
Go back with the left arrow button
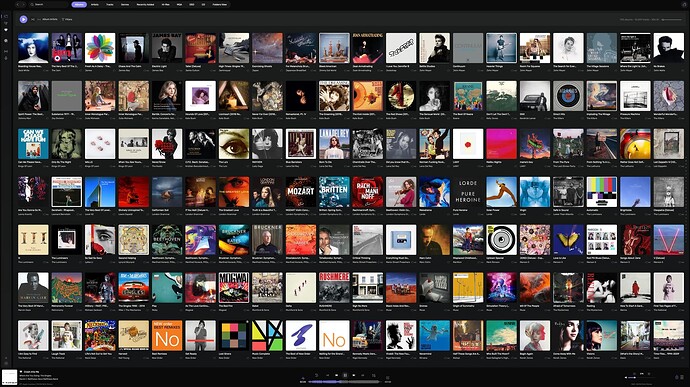18,4
